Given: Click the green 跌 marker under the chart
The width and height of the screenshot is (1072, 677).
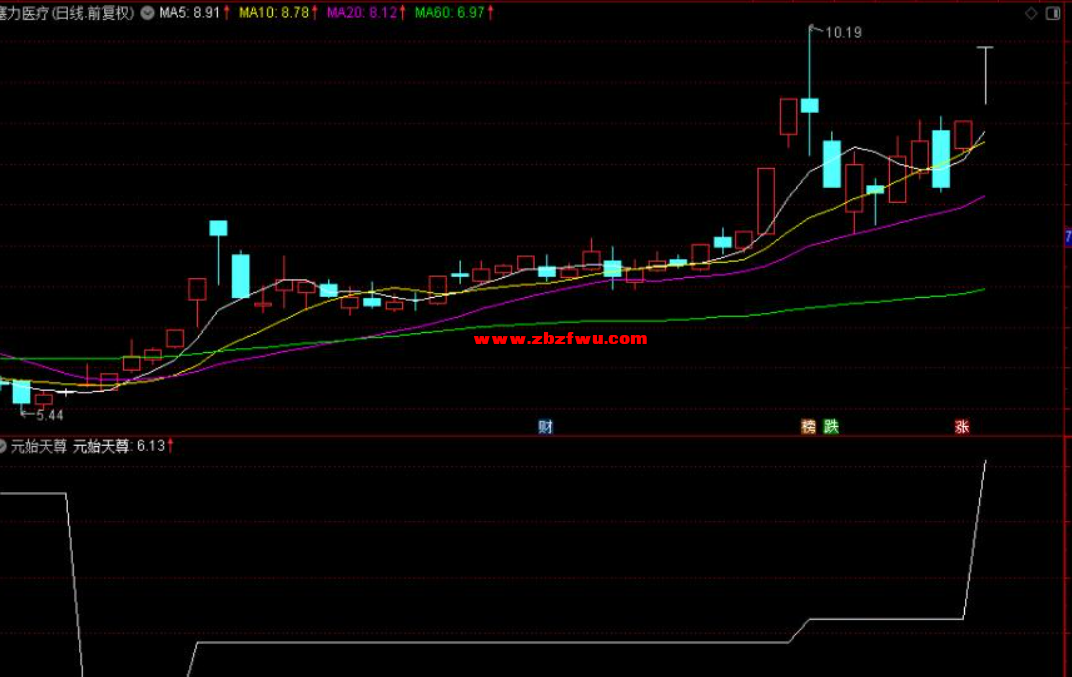Looking at the screenshot, I should (831, 427).
